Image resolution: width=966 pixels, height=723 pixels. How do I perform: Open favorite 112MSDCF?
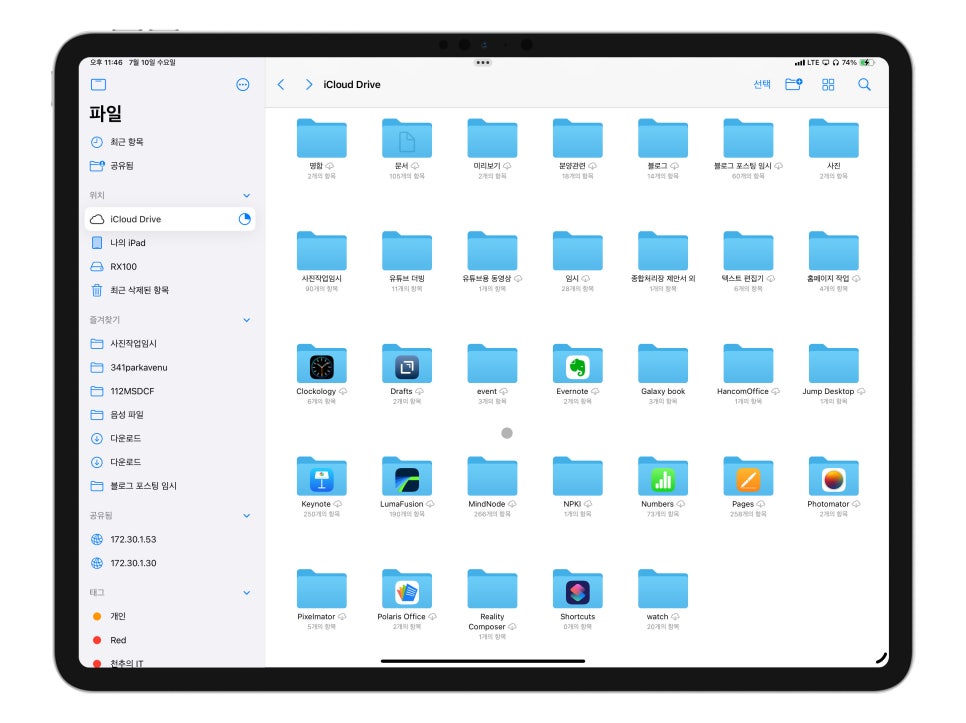[x=169, y=391]
